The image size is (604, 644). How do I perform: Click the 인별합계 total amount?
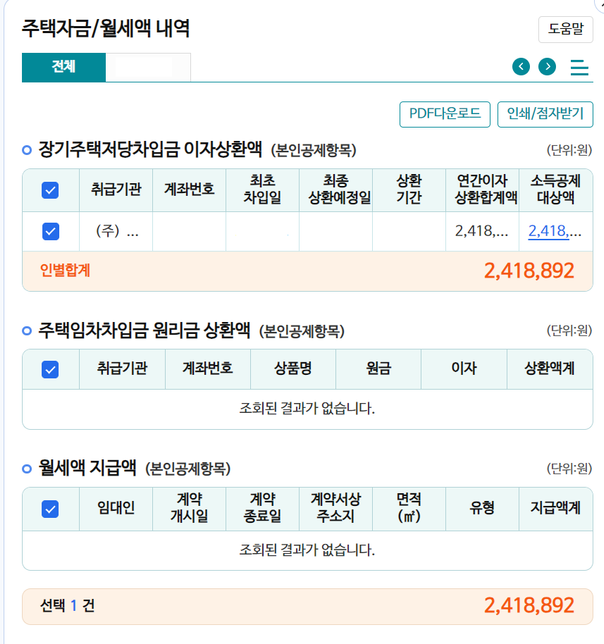coord(529,271)
